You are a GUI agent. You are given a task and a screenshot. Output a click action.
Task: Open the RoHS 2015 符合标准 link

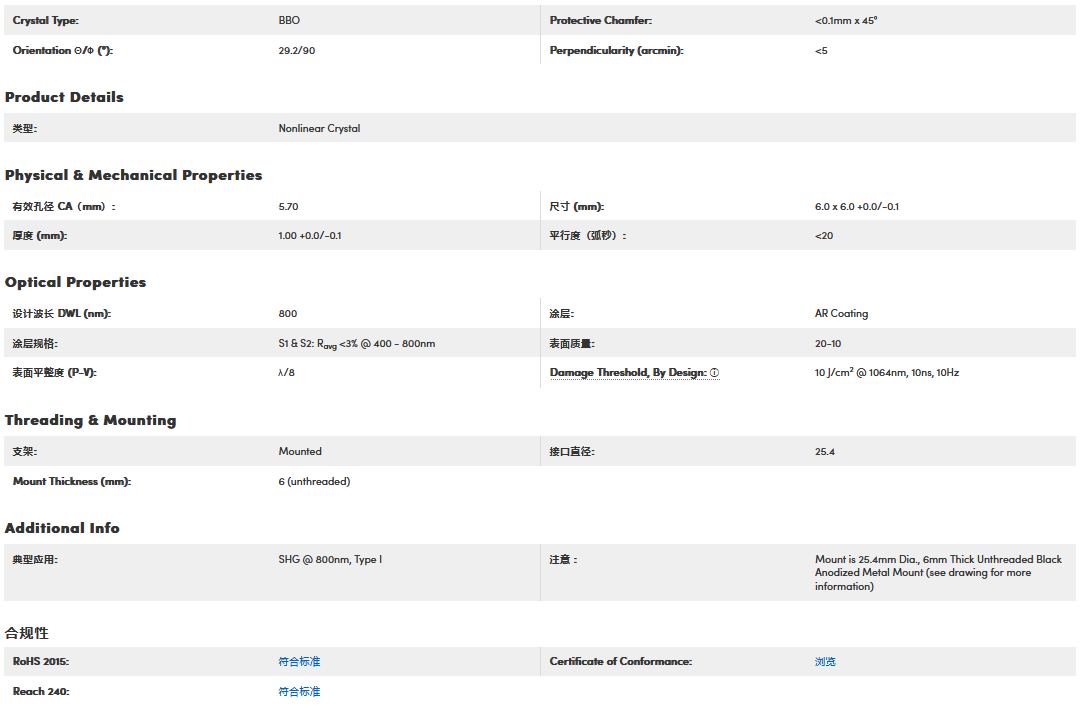pyautogui.click(x=299, y=662)
